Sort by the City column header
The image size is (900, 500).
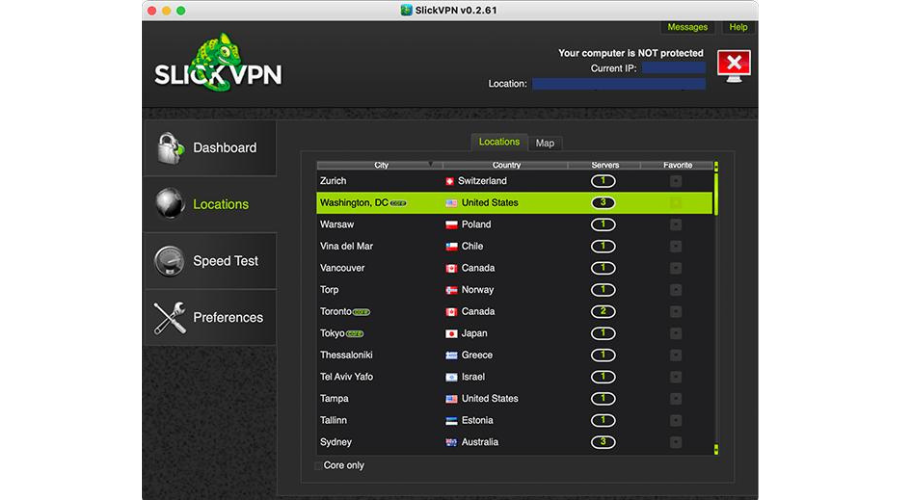[x=379, y=165]
